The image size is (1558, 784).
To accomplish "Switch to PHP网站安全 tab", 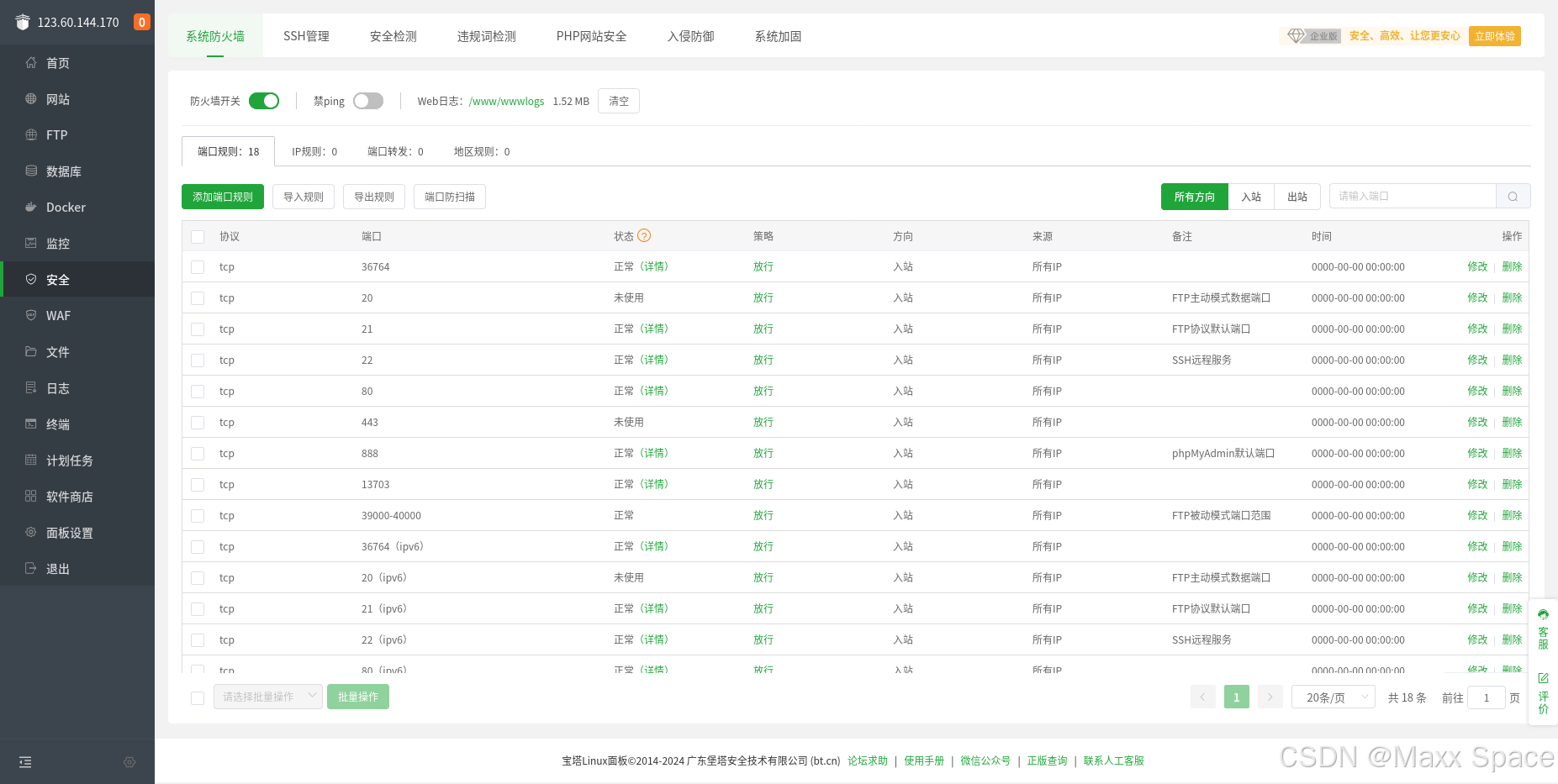I will click(592, 36).
